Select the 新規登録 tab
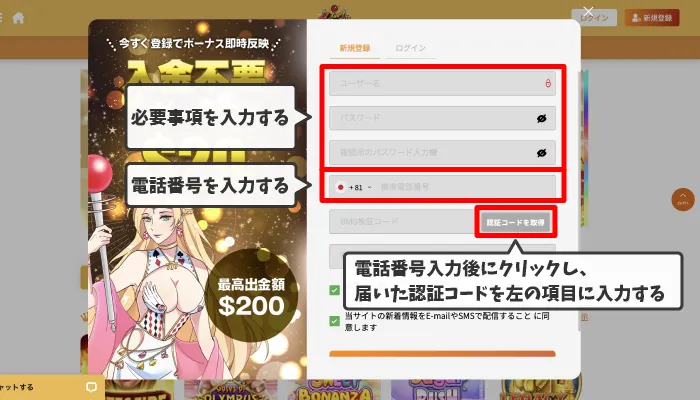 tap(355, 48)
